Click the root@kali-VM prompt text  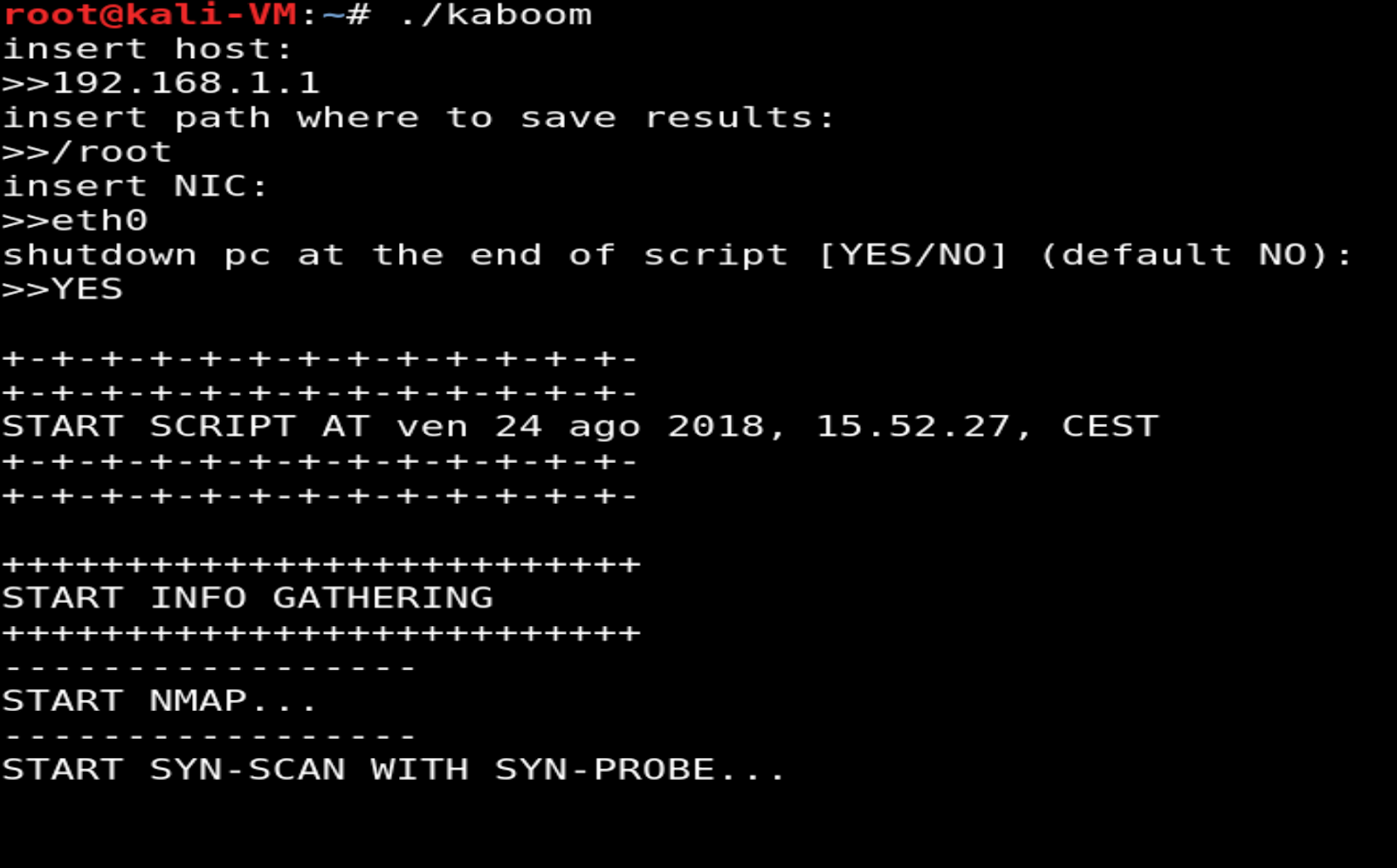[x=149, y=15]
